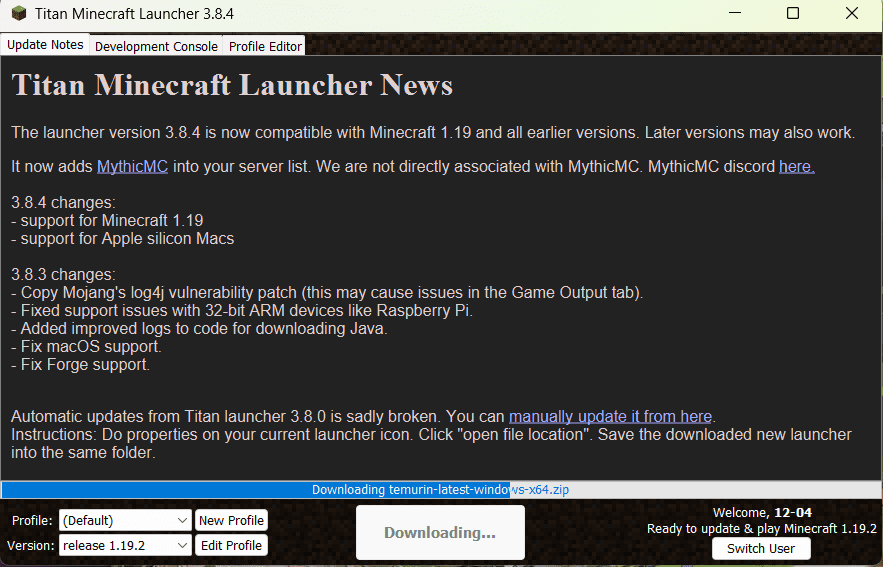This screenshot has width=883, height=567.
Task: Switch to the Update Notes tab
Action: [45, 45]
